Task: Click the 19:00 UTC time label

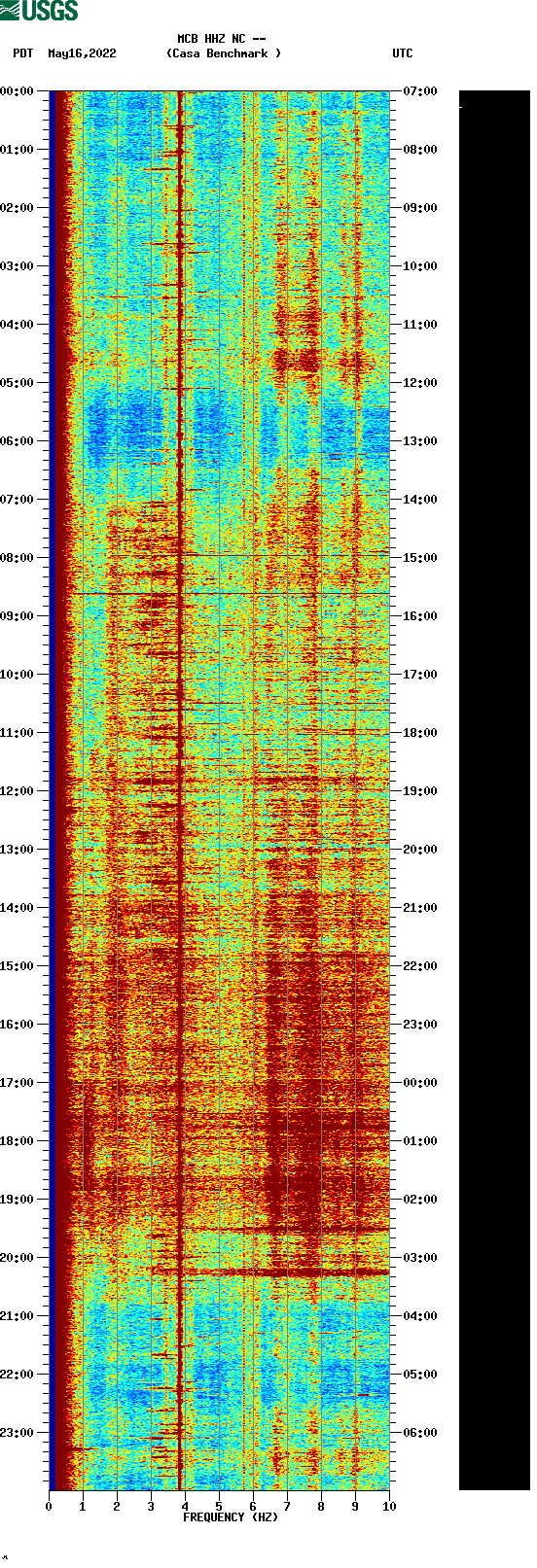Action: (420, 791)
